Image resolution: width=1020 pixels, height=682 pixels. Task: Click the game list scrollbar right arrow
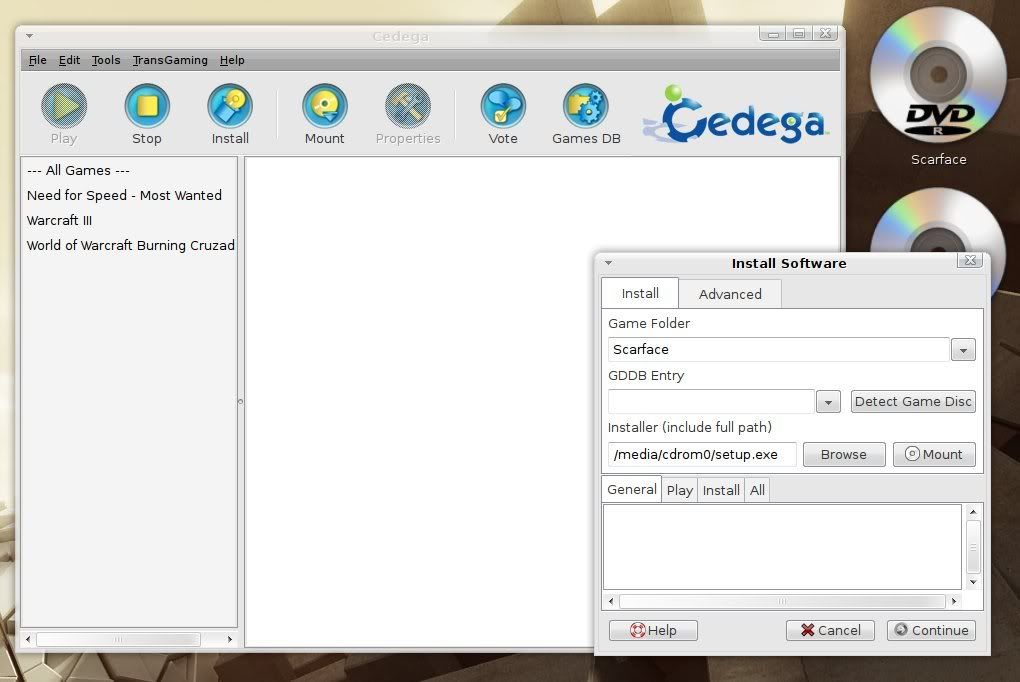(230, 640)
